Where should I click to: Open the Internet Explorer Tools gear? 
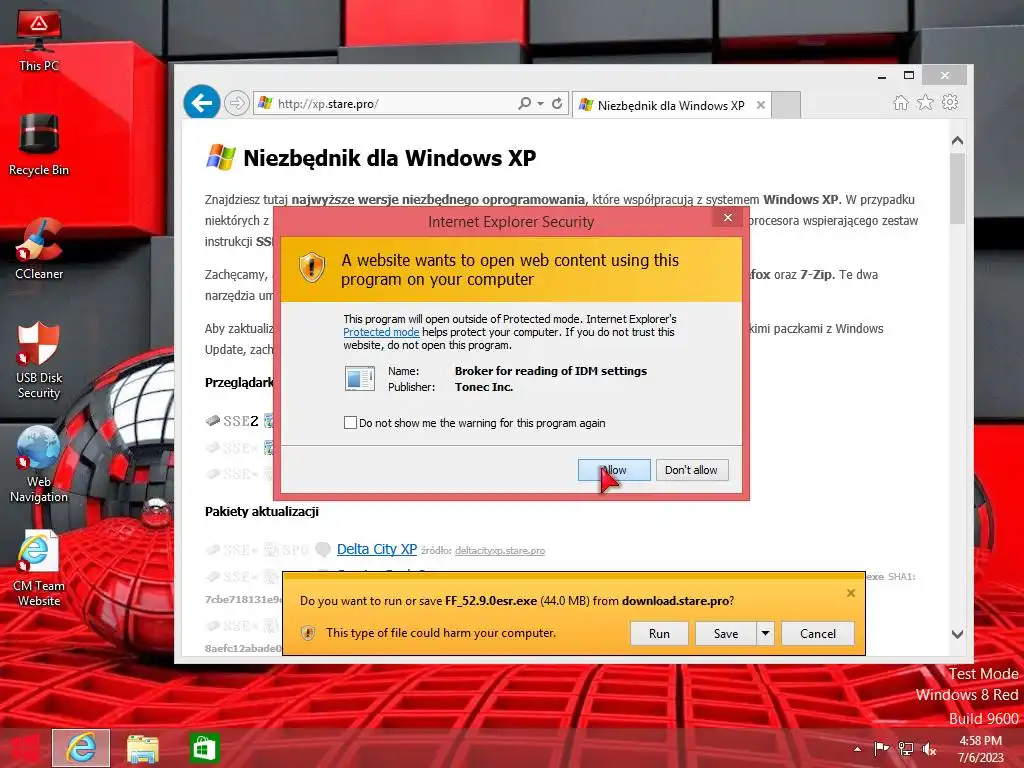click(950, 103)
